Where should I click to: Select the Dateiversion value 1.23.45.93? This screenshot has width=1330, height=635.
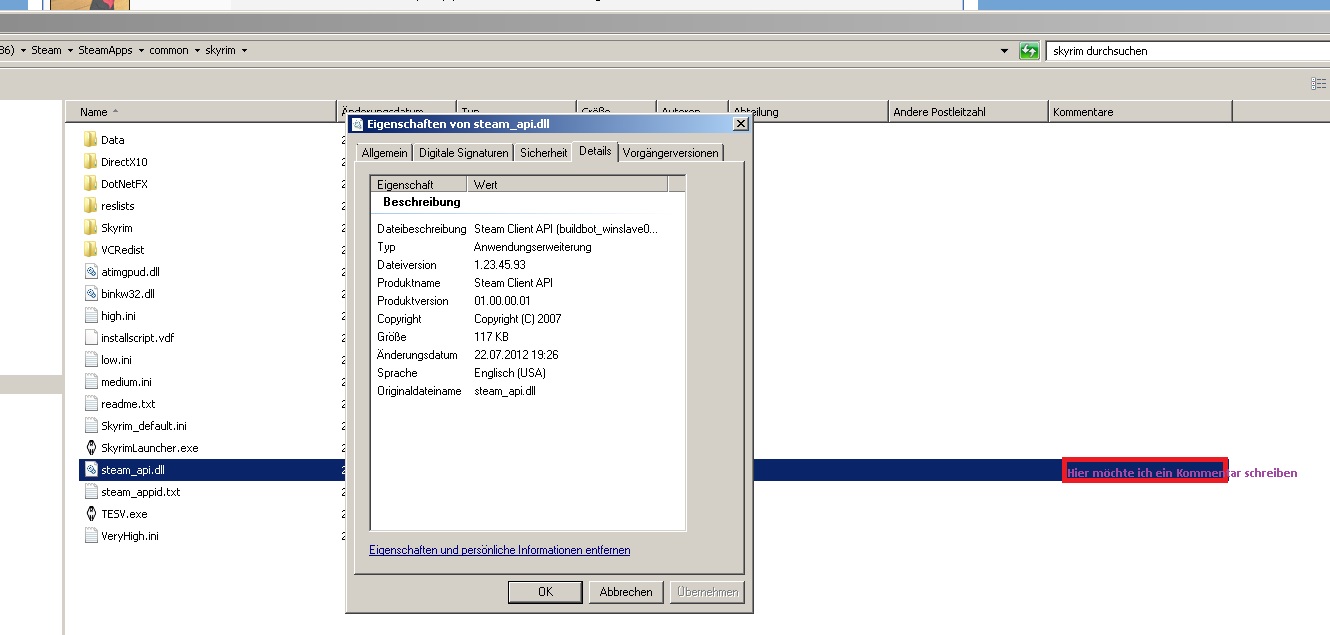tap(499, 265)
